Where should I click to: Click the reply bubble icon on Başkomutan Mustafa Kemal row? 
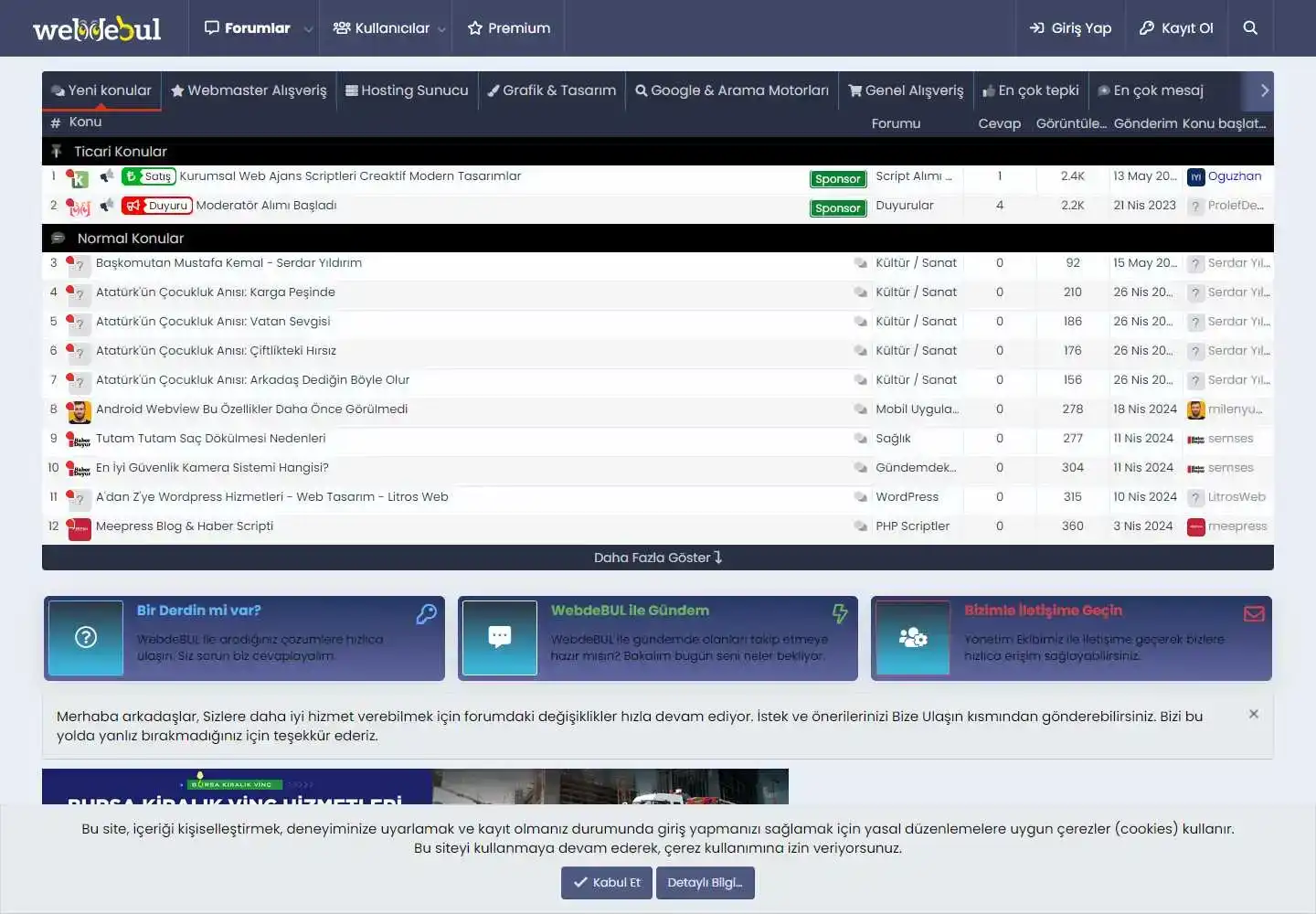point(860,263)
